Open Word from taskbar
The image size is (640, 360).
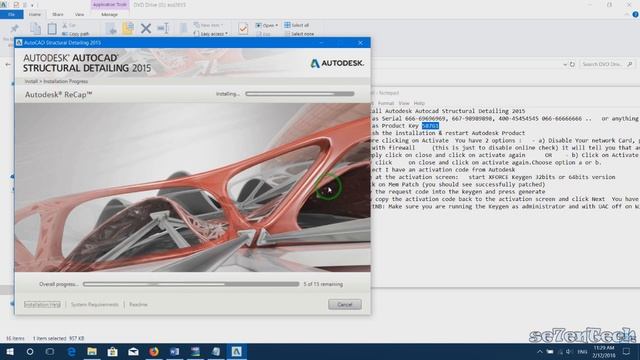174,351
